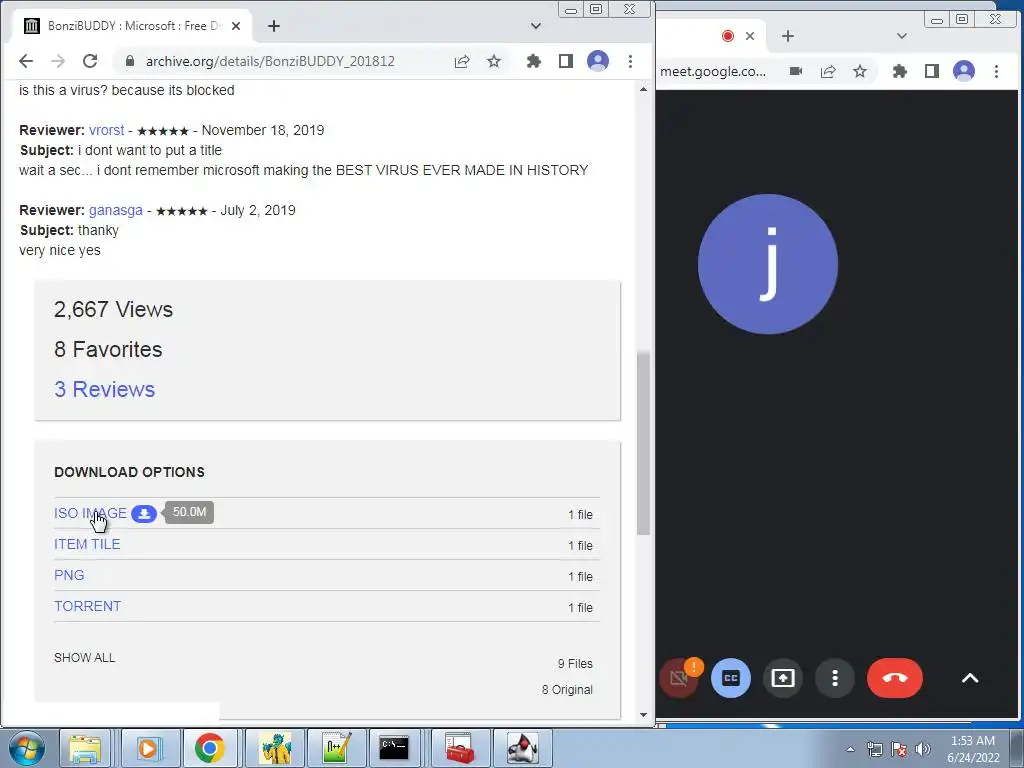Toggle side panel in Meet window
Image resolution: width=1024 pixels, height=768 pixels.
pyautogui.click(x=932, y=71)
